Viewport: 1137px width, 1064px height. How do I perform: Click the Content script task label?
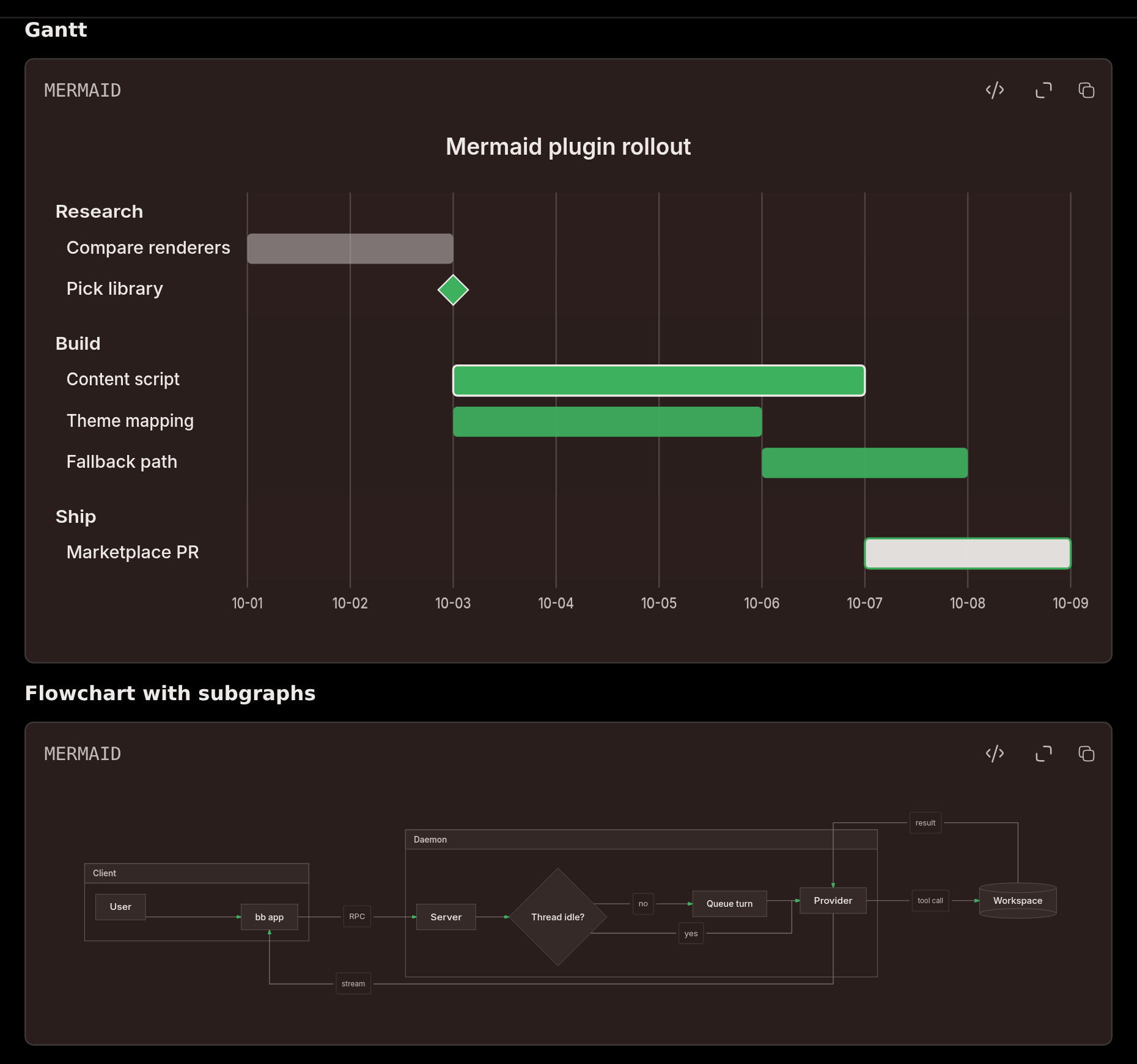[x=123, y=379]
